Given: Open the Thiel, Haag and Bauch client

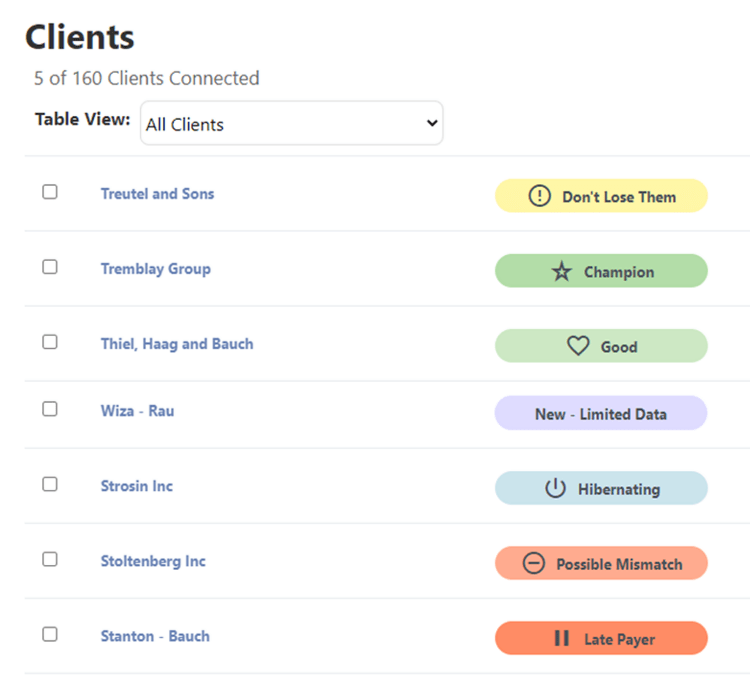Looking at the screenshot, I should (x=177, y=344).
